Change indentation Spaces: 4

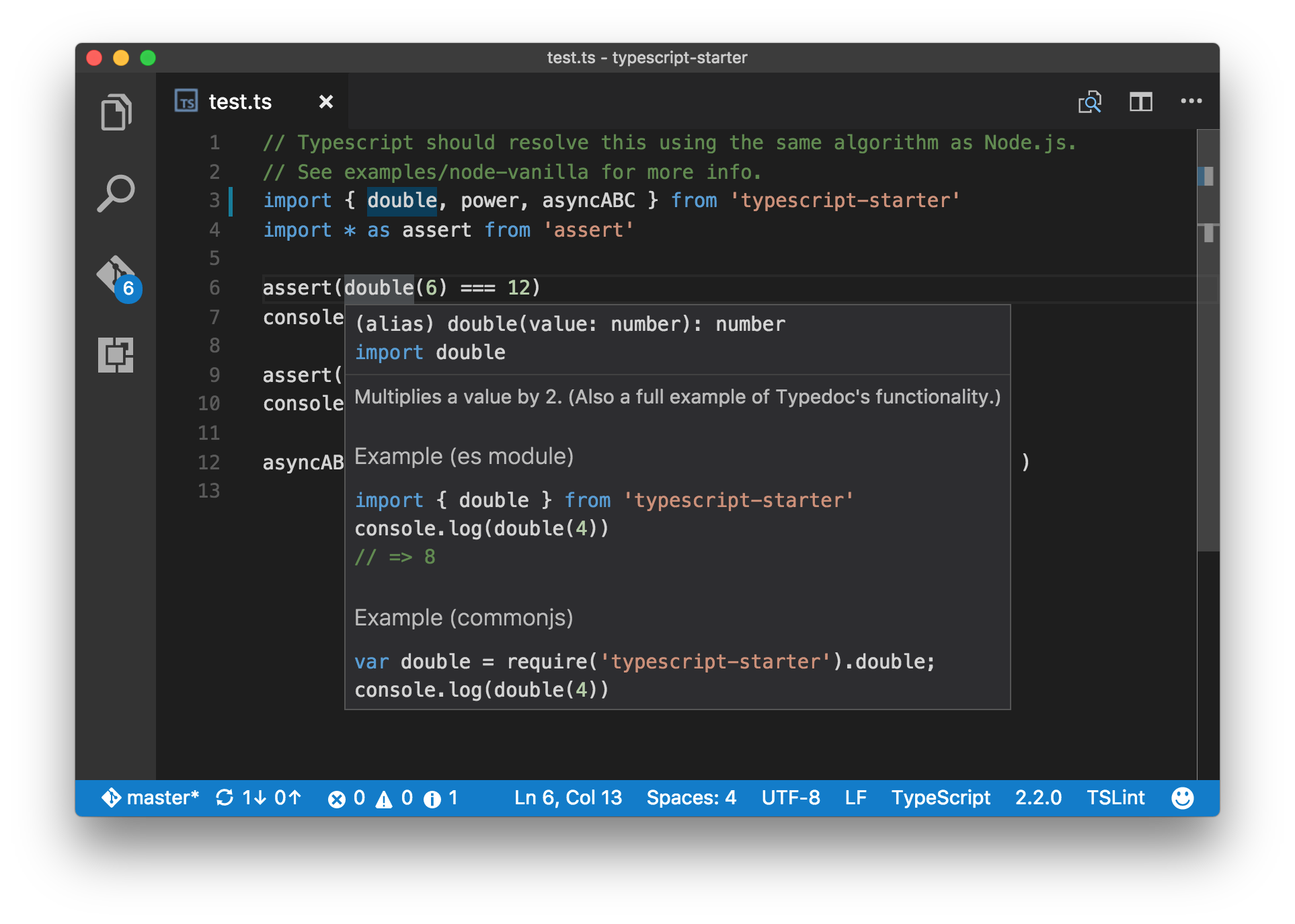[691, 798]
